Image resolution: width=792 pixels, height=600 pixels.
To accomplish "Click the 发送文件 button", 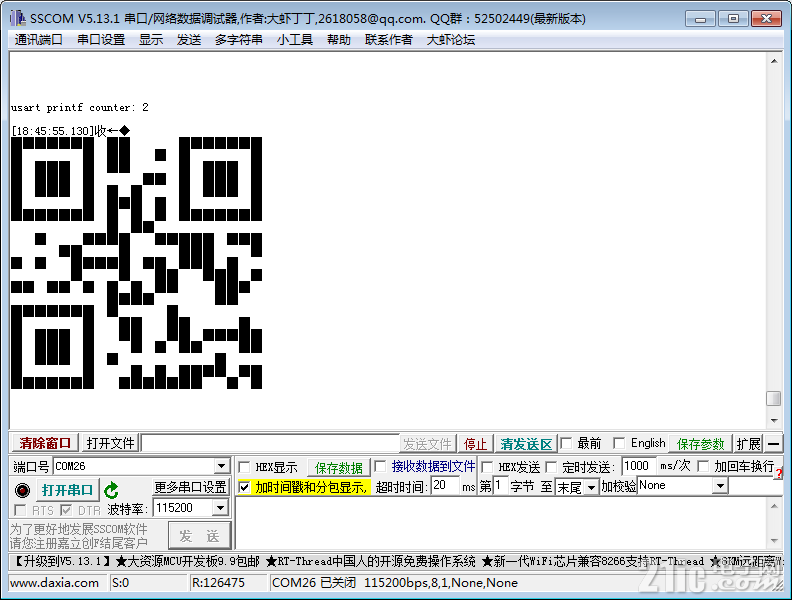I will (x=427, y=444).
